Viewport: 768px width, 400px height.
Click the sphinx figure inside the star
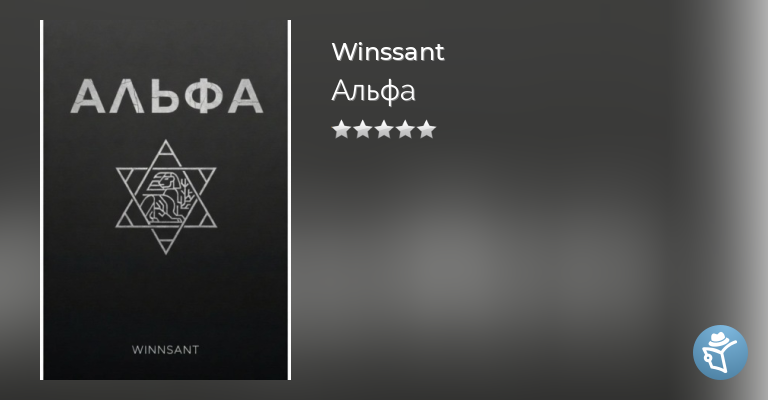point(160,197)
